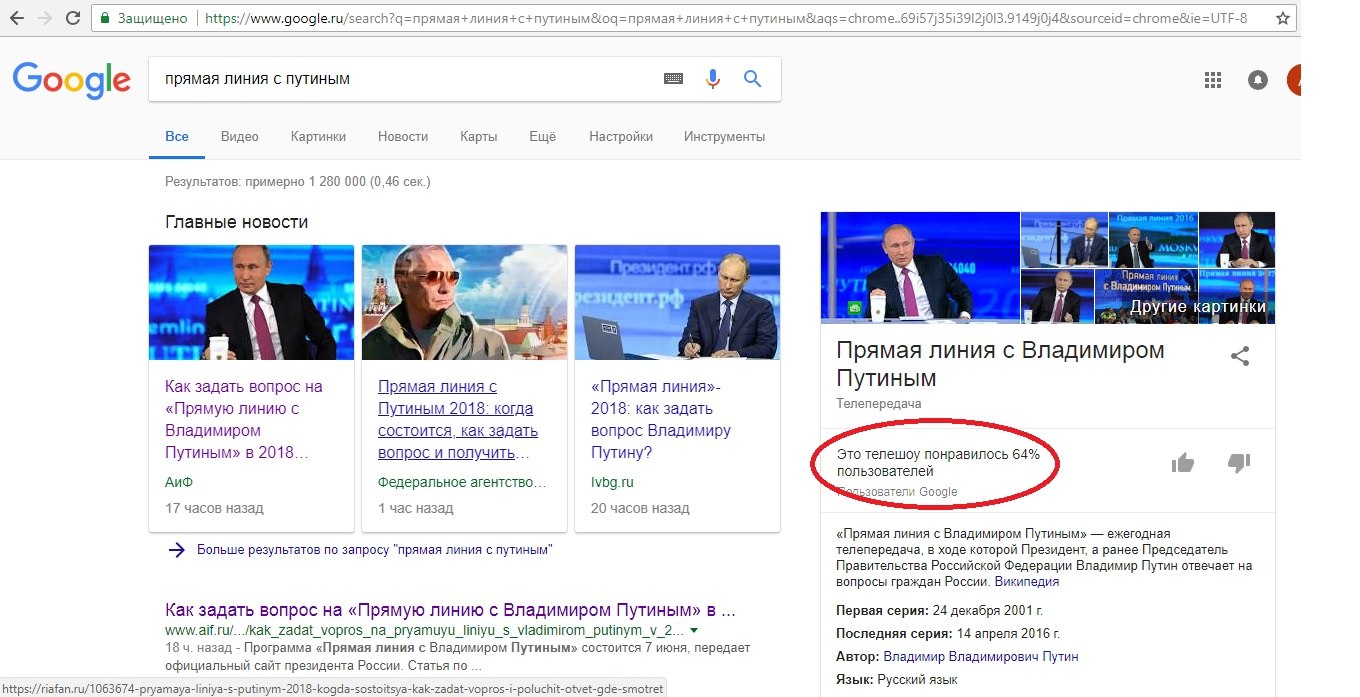The image size is (1360, 697).
Task: Open АиФ news headline about asking a question
Action: click(244, 420)
